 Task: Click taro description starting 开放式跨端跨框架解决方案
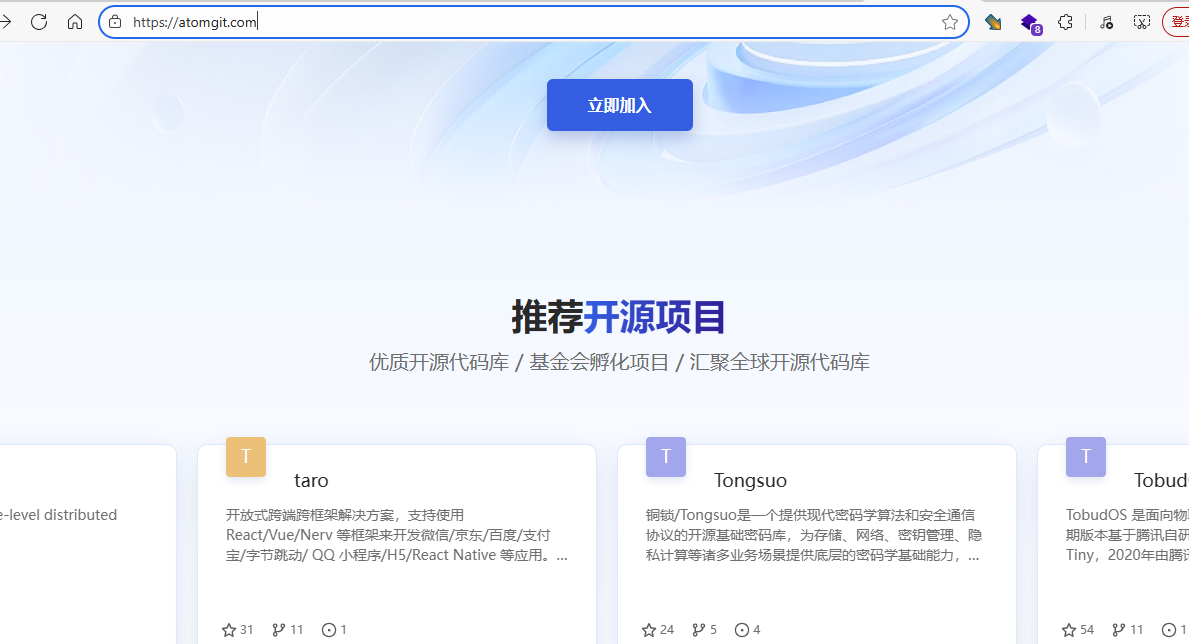397,535
